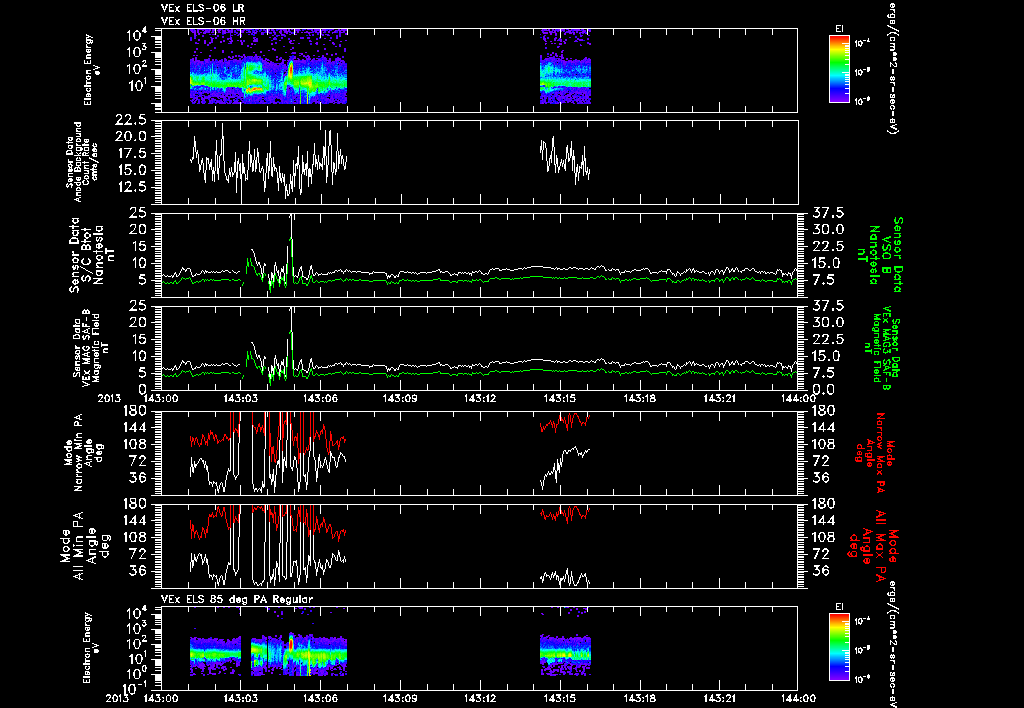Click the '143:00' tick under the bottom spectrogram
The image size is (1024, 708).
[x=161, y=698]
